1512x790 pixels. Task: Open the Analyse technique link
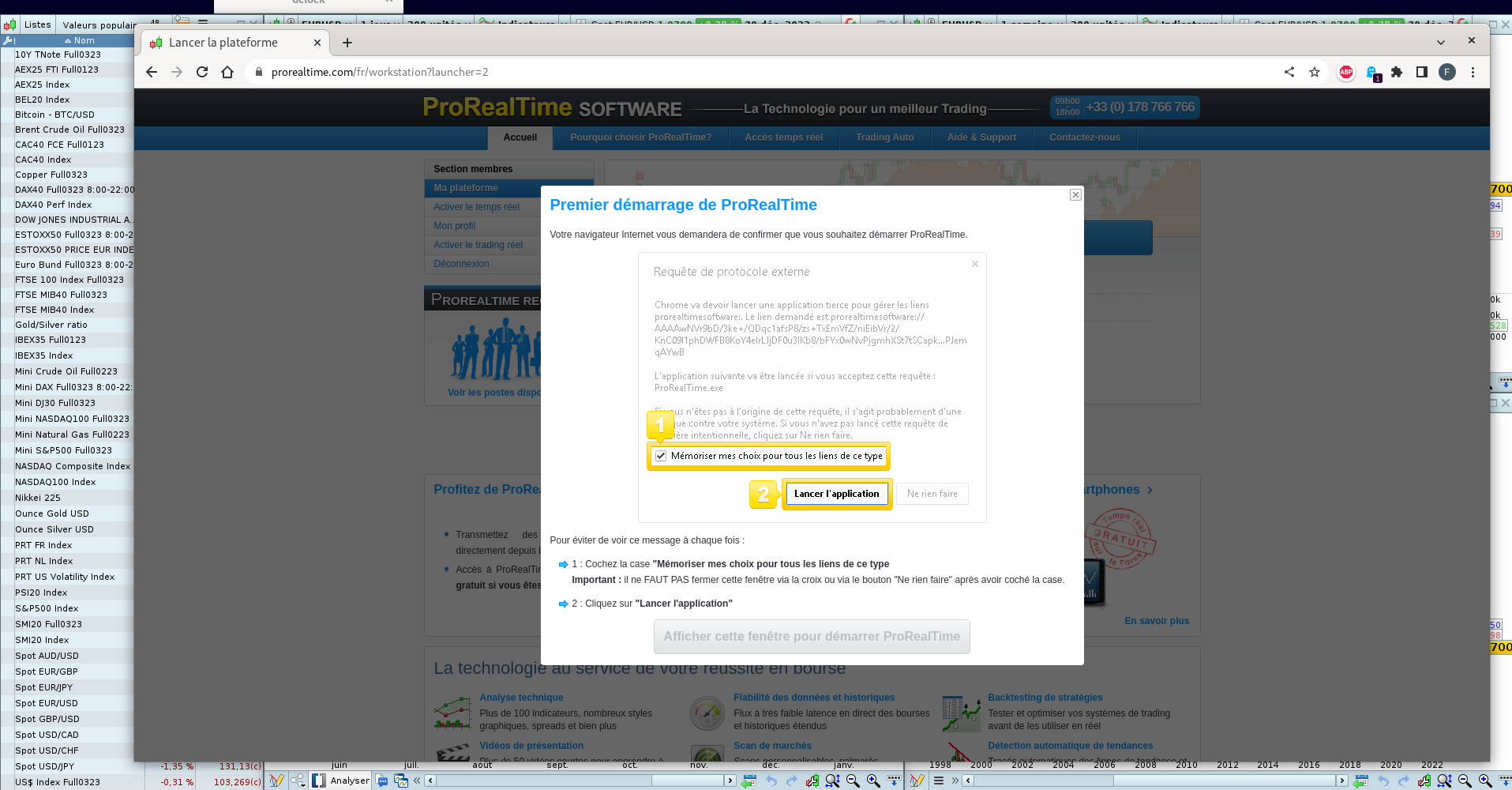521,698
